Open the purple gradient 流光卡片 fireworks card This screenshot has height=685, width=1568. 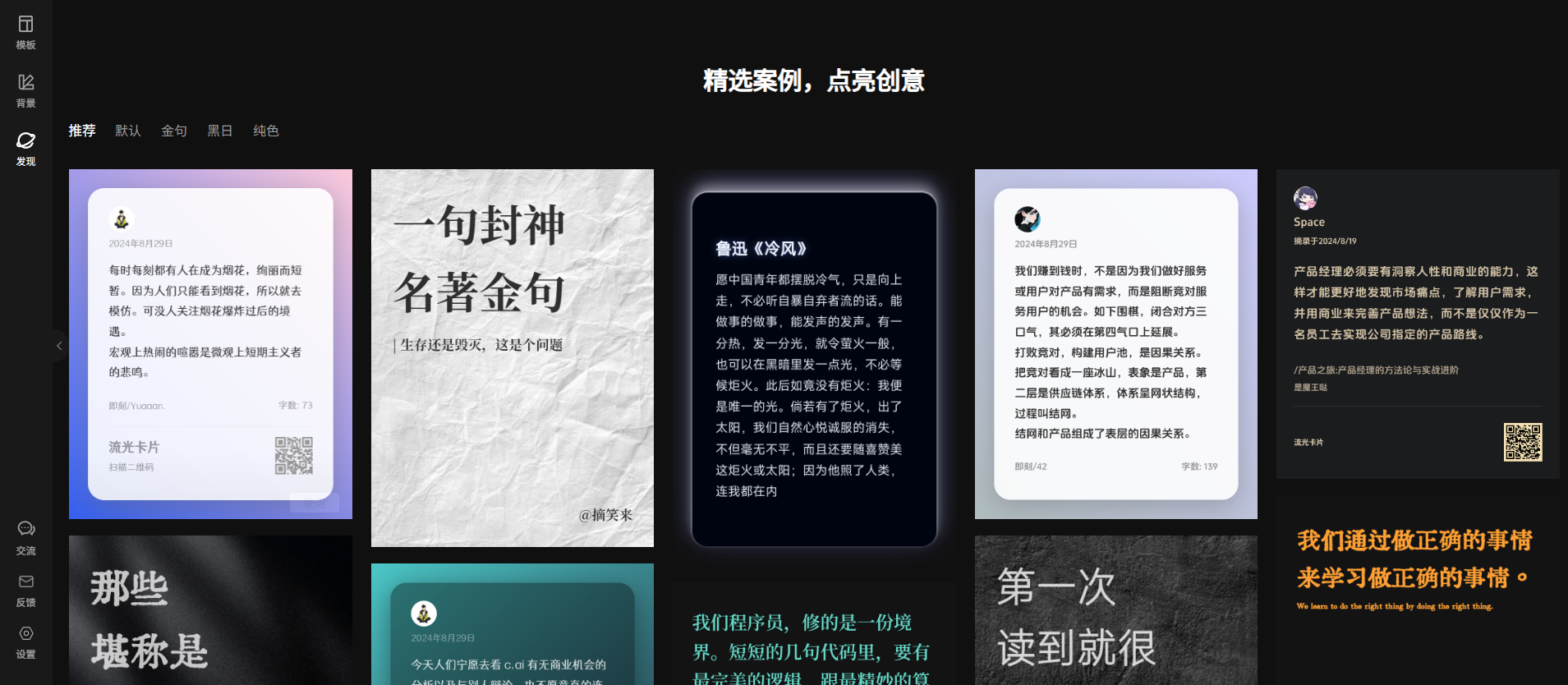210,344
